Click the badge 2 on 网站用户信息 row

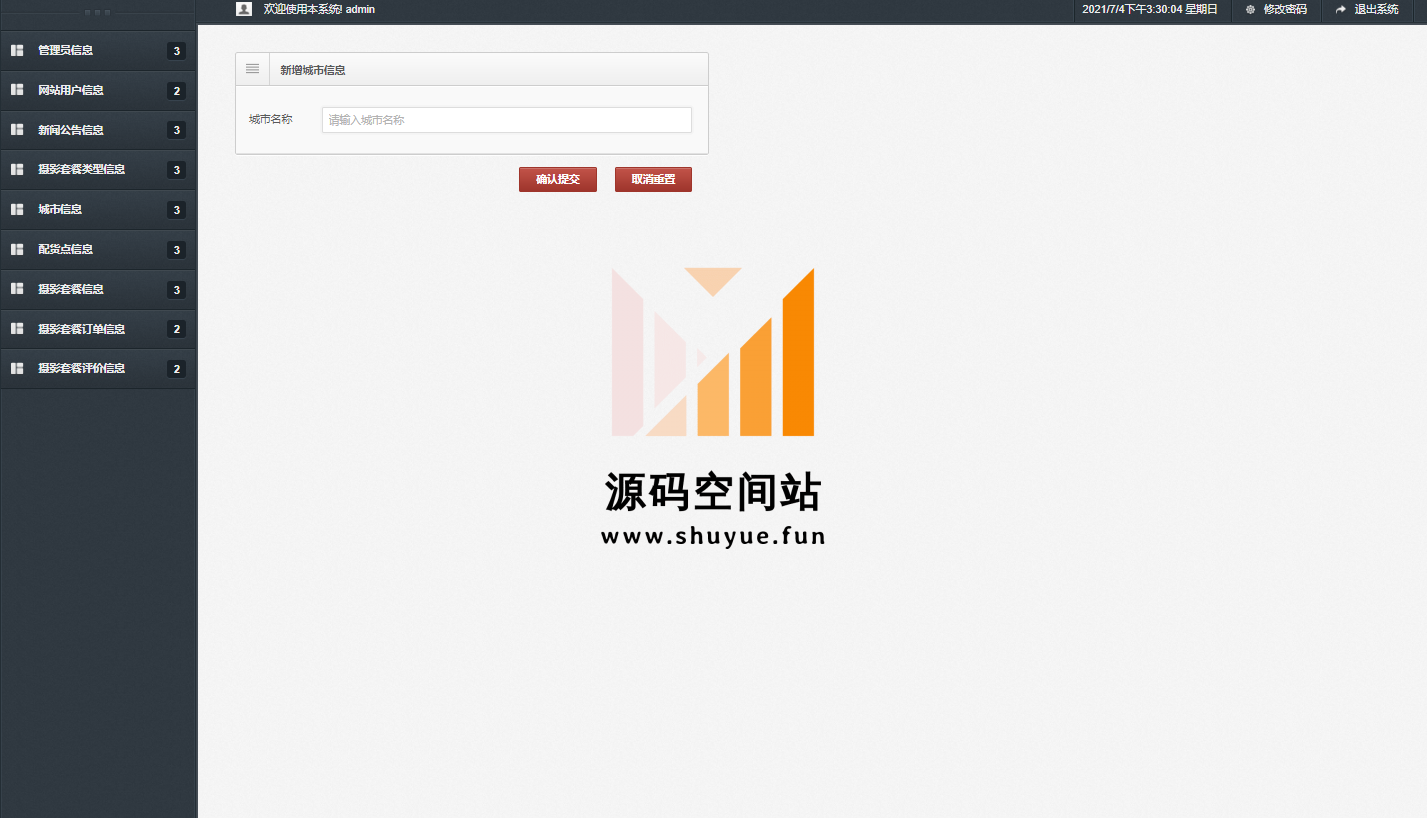pos(176,91)
